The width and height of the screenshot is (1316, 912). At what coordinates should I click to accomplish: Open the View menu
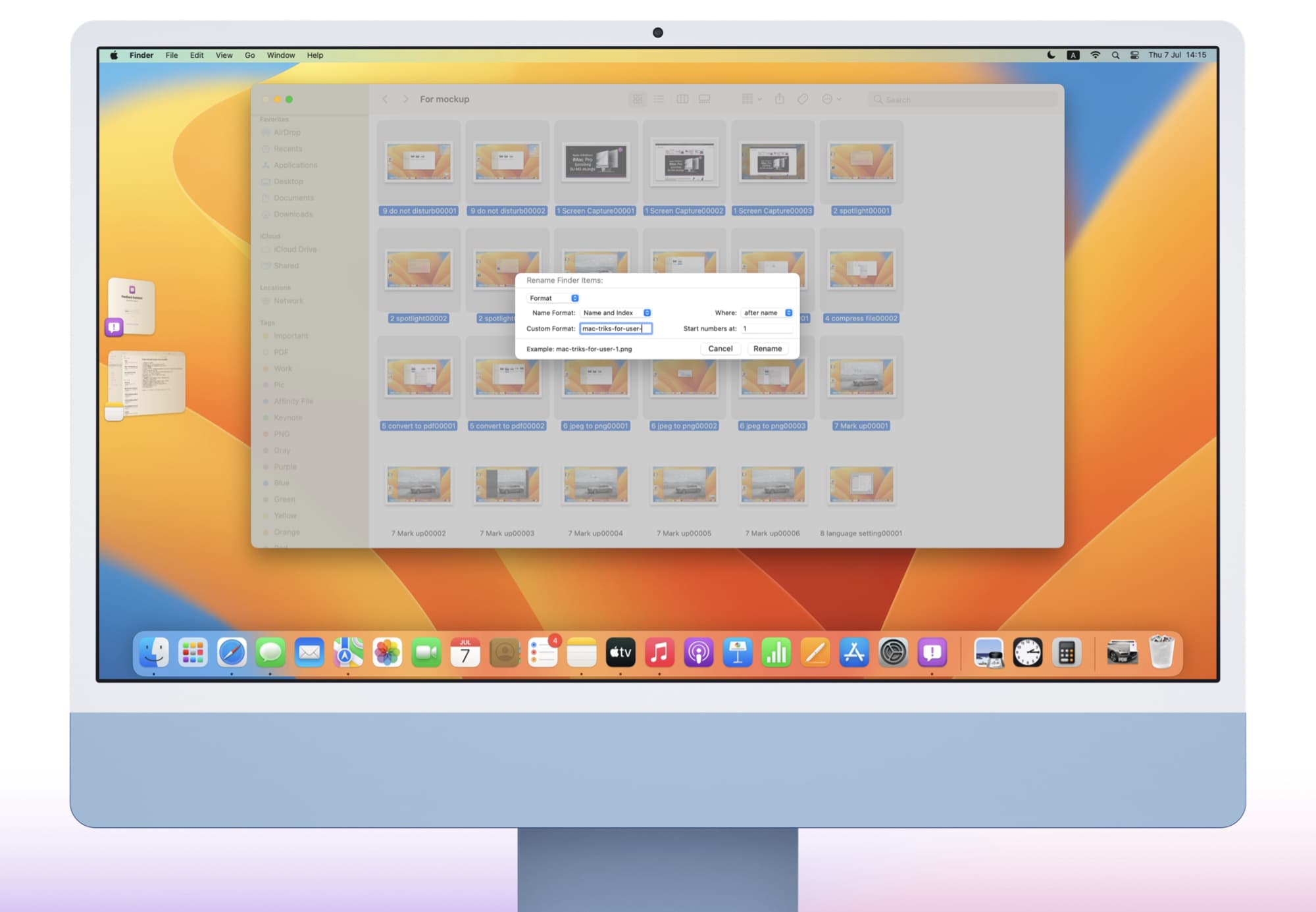[224, 55]
